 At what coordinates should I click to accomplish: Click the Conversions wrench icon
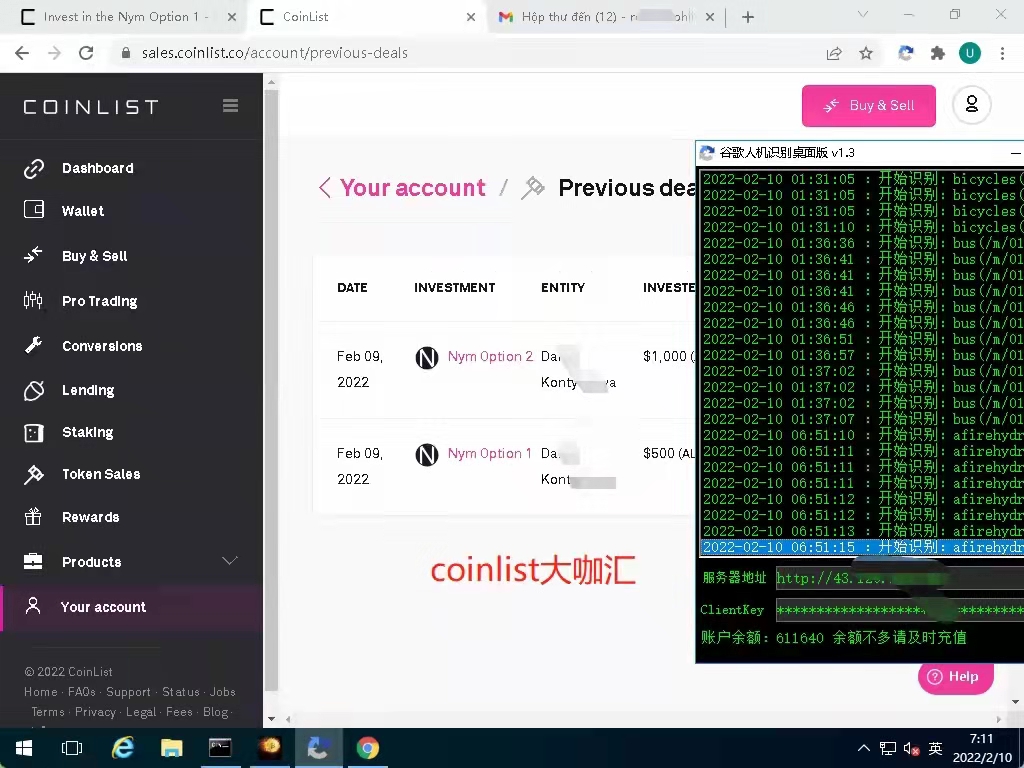[33, 345]
